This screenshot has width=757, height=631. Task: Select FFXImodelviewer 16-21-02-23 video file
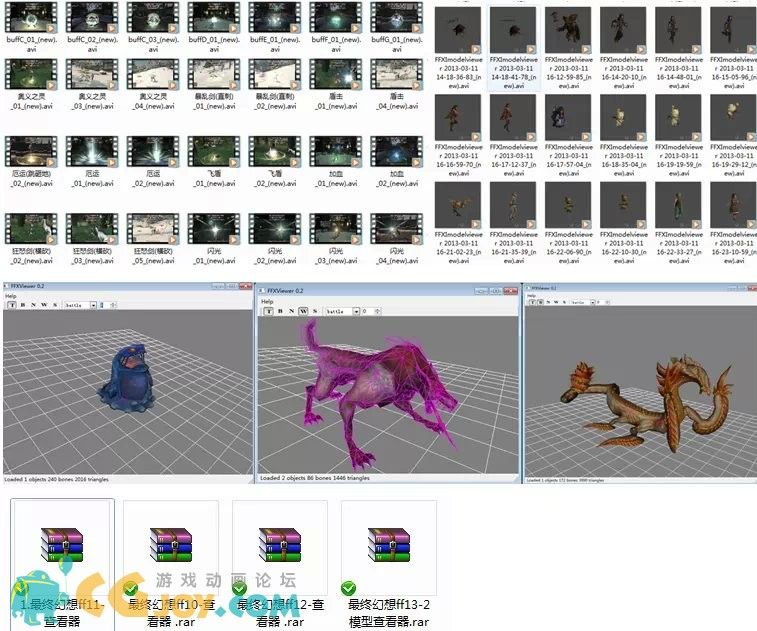pyautogui.click(x=458, y=223)
